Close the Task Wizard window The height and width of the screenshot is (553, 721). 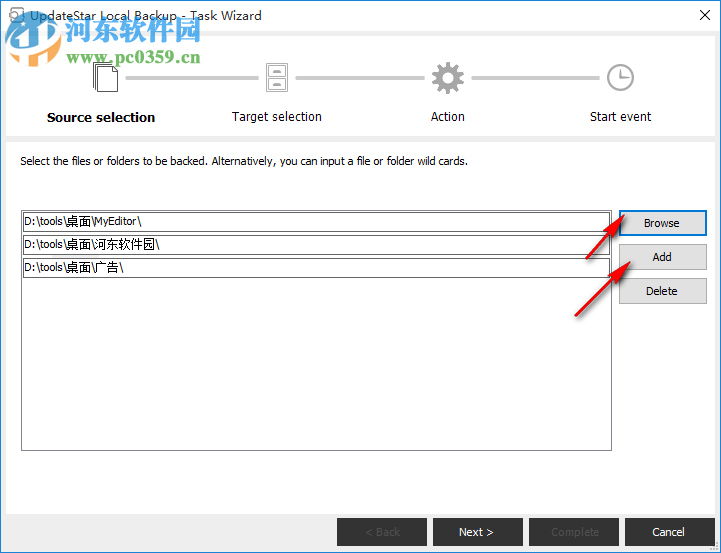click(x=704, y=15)
